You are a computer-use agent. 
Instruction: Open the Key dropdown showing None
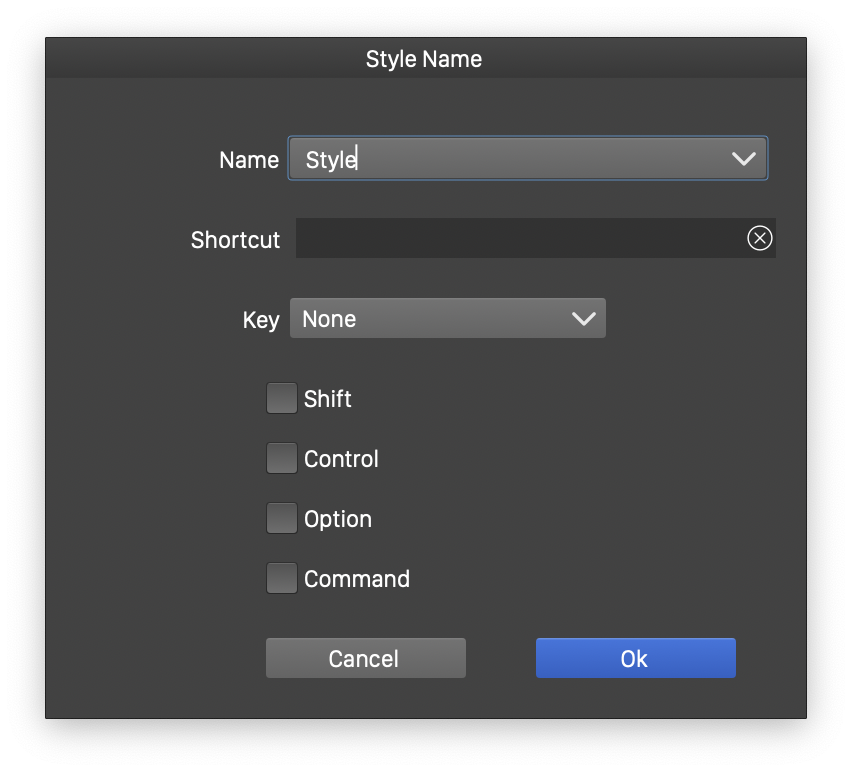click(430, 319)
